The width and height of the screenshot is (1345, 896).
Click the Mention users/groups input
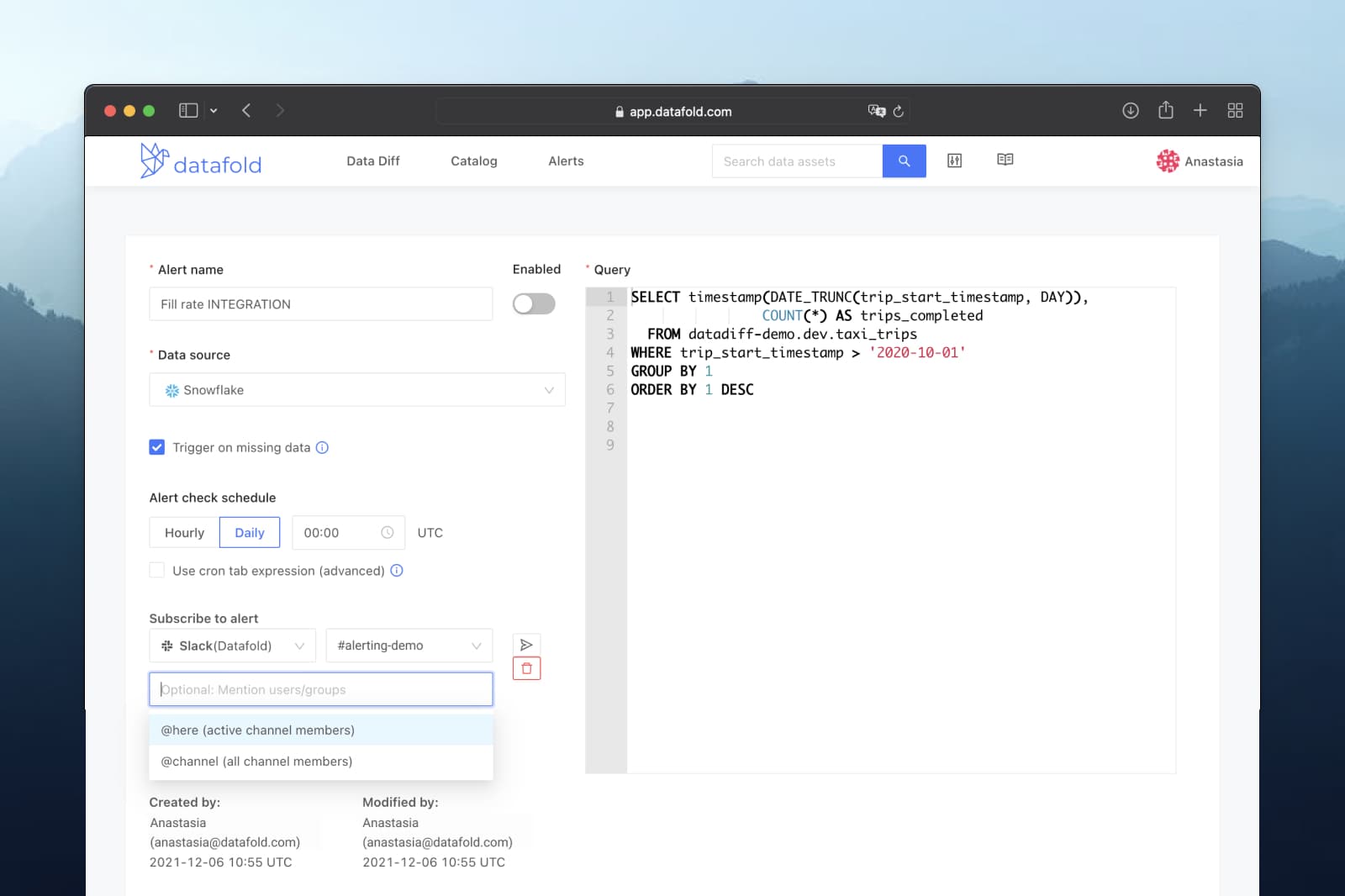(x=321, y=689)
